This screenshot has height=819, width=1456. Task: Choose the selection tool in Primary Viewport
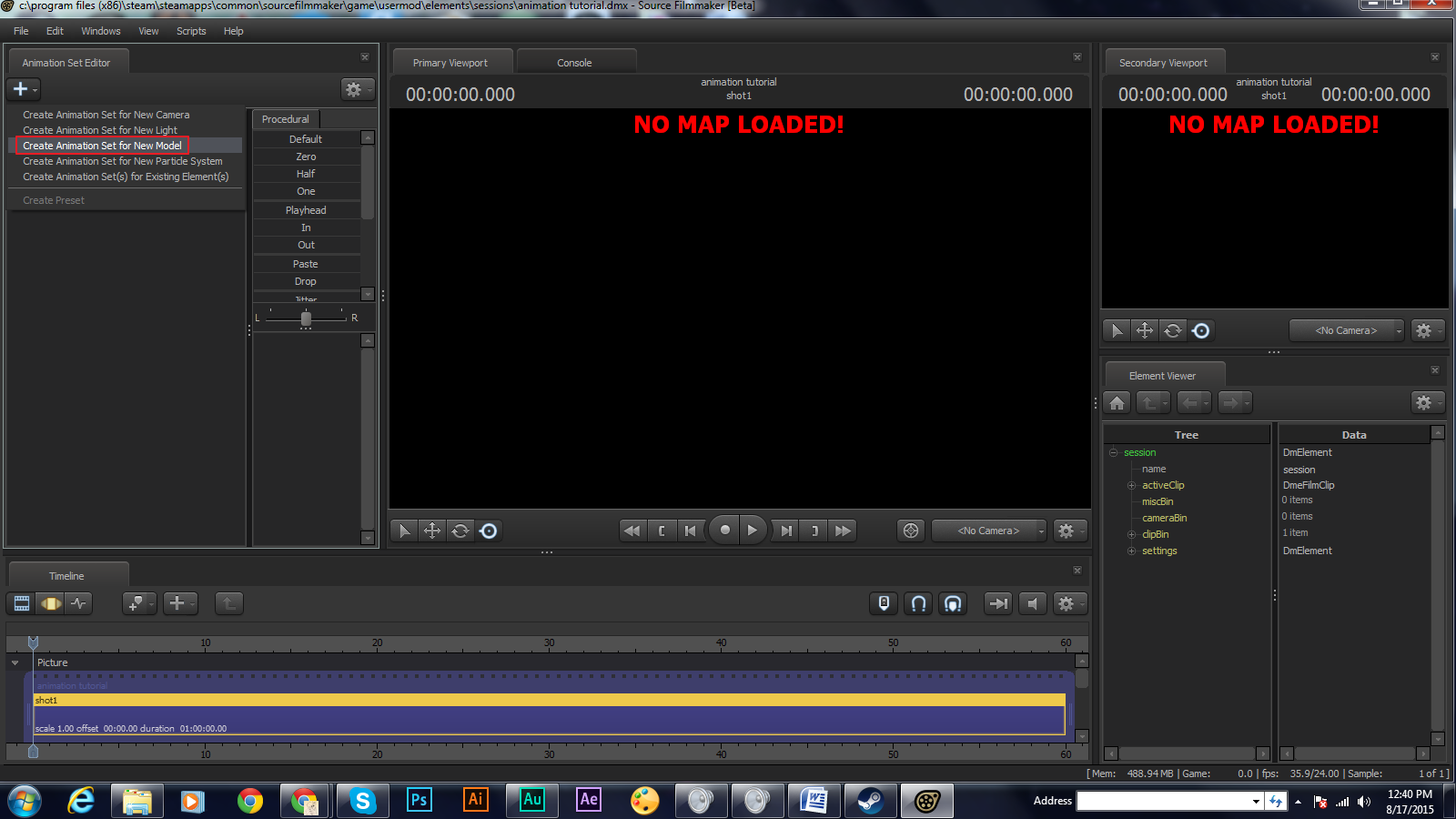[x=405, y=531]
